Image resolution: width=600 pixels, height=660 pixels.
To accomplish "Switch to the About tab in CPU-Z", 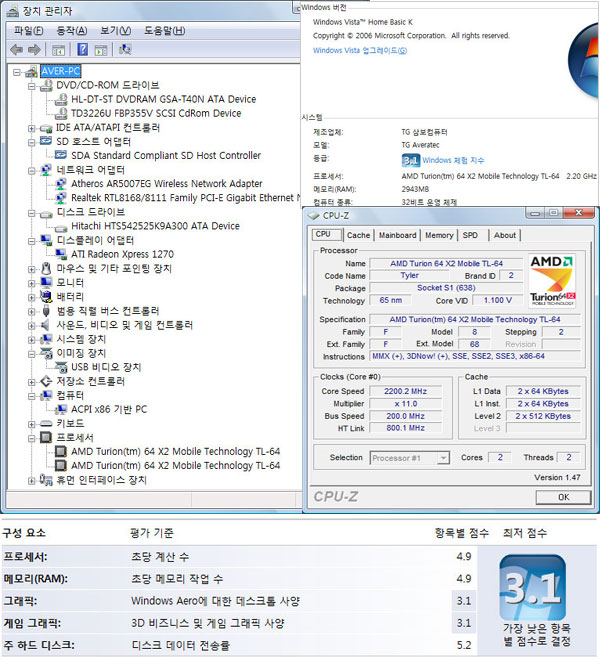I will [504, 235].
